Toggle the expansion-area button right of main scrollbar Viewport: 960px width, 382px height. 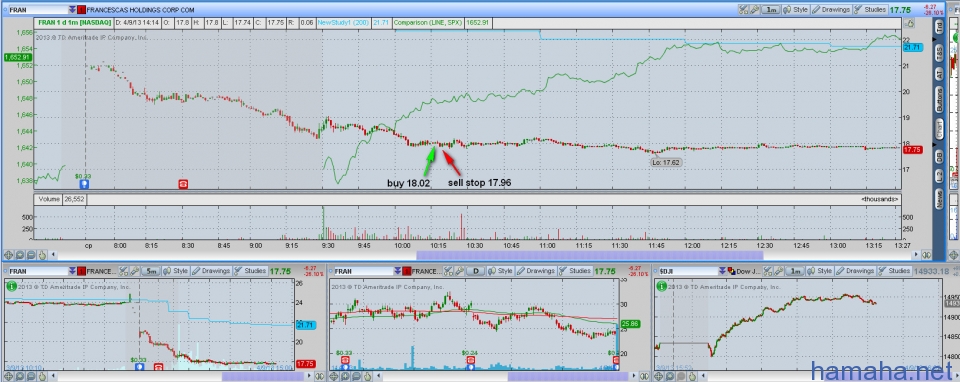click(927, 255)
